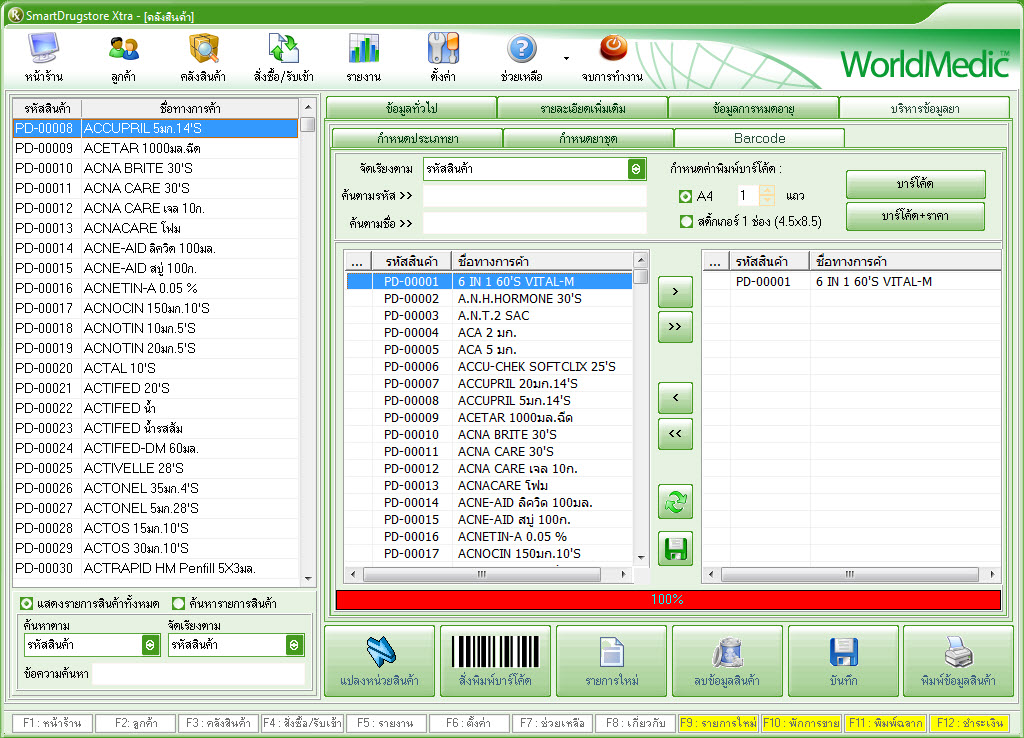1024x738 pixels.
Task: Click the บาร์โค้ด+ราคา button
Action: click(915, 217)
